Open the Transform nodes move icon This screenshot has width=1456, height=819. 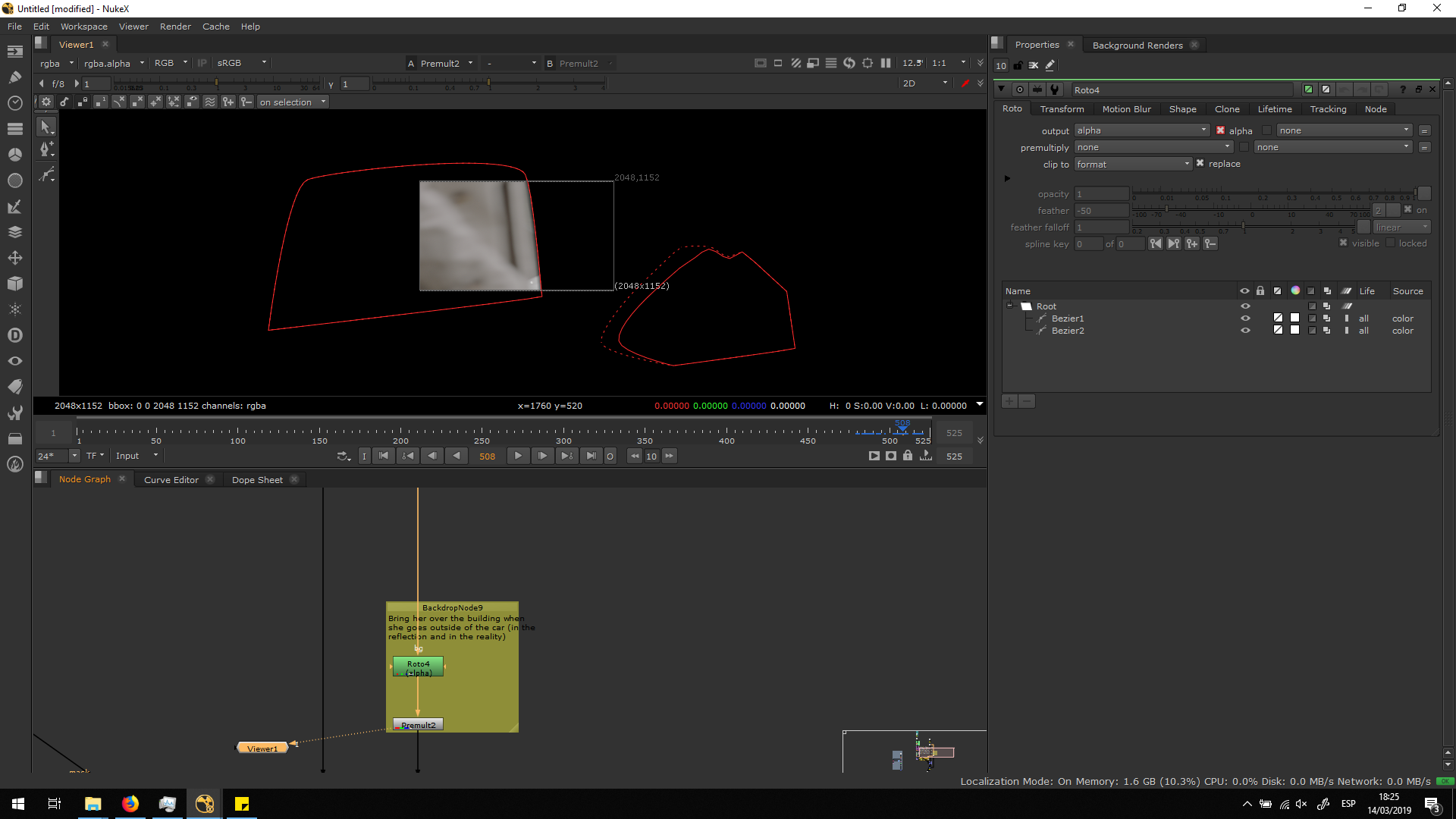pos(14,258)
